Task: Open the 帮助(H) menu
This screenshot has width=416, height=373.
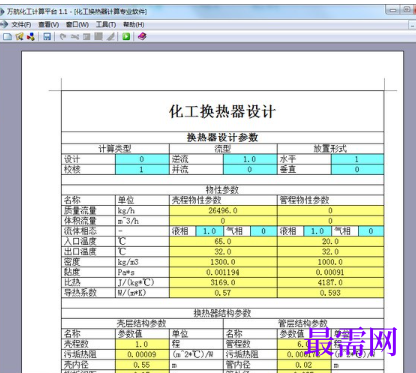Action: pos(134,24)
